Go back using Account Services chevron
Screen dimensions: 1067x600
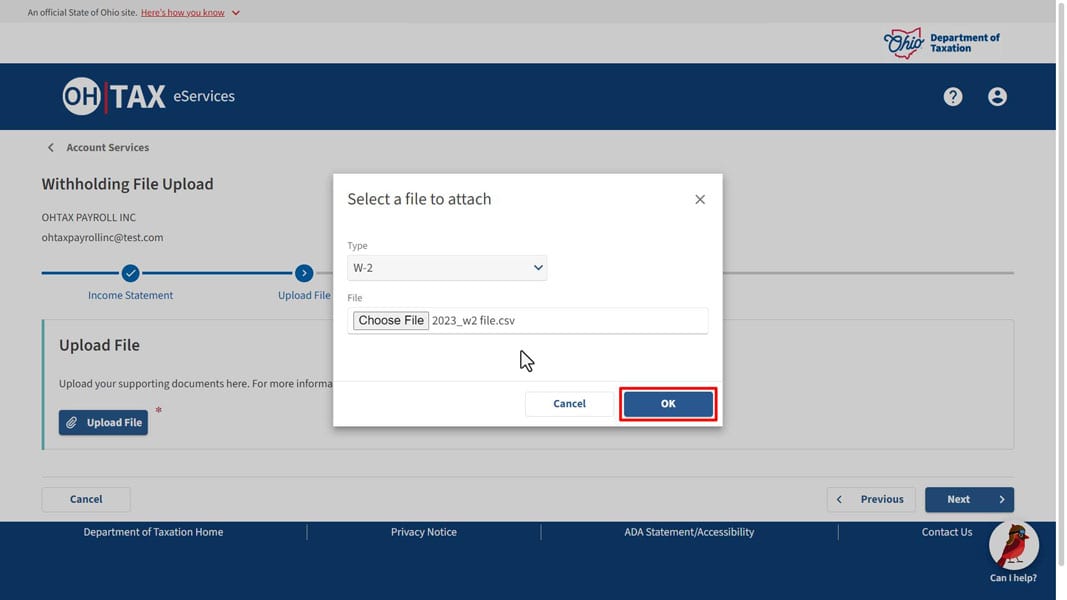pyautogui.click(x=51, y=148)
